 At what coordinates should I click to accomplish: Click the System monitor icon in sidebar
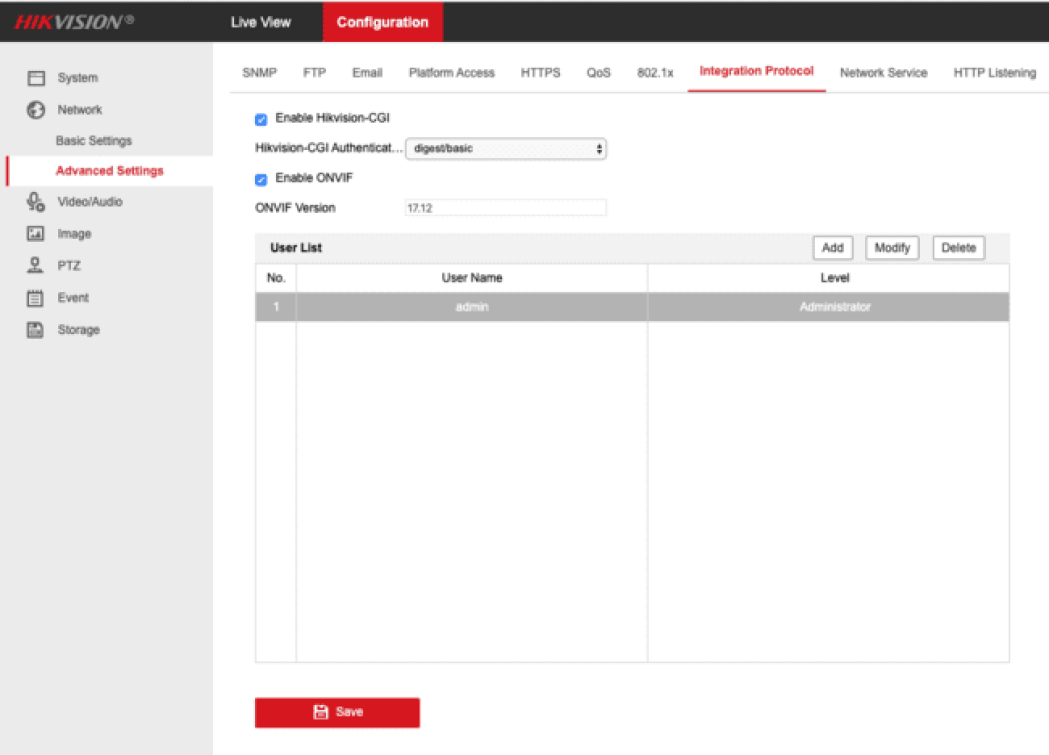pos(36,78)
